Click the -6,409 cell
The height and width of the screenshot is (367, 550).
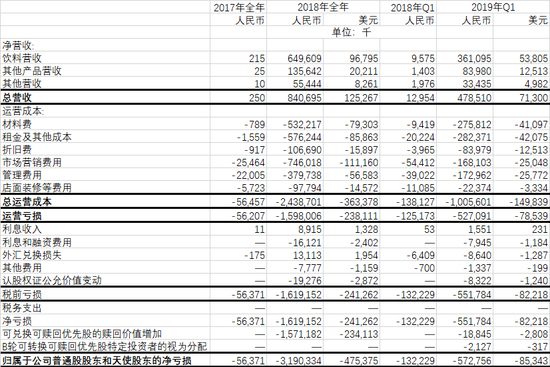coord(421,255)
